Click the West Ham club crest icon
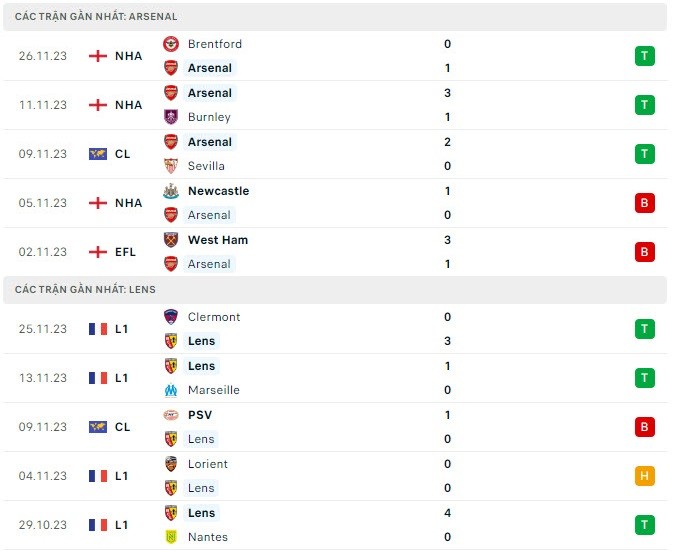 point(171,240)
